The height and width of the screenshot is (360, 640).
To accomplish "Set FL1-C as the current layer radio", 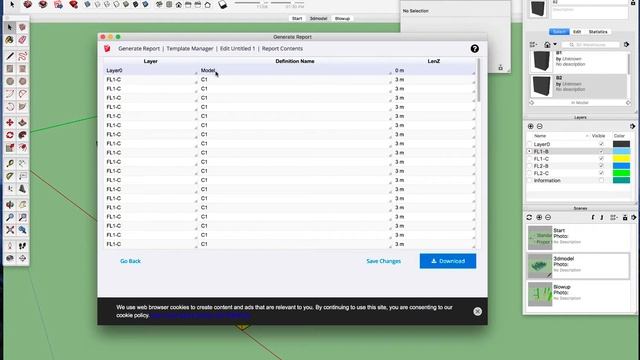I will [530, 159].
